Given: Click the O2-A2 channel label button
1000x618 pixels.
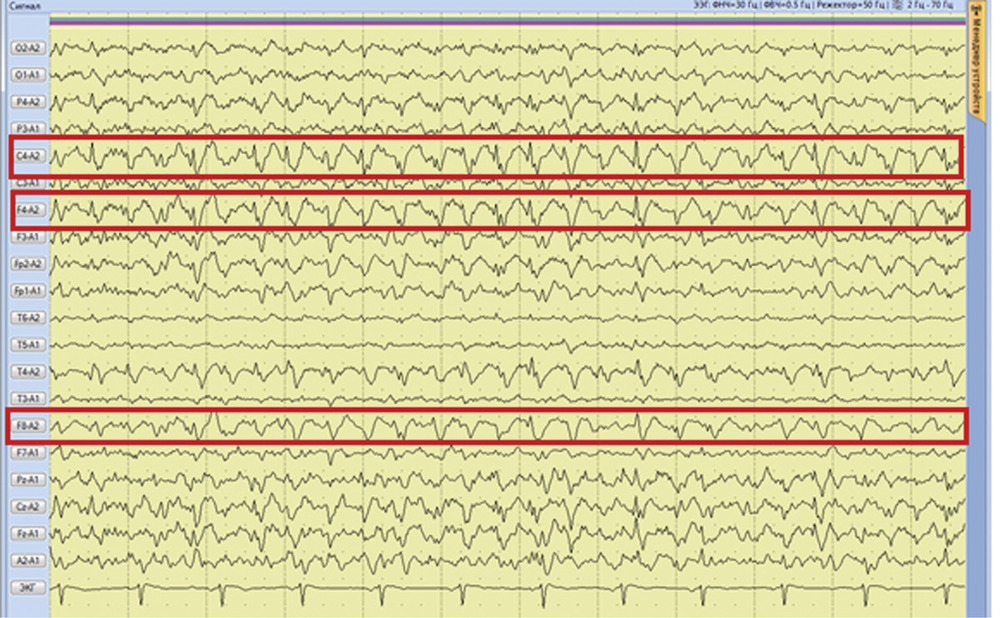Looking at the screenshot, I should (x=26, y=48).
